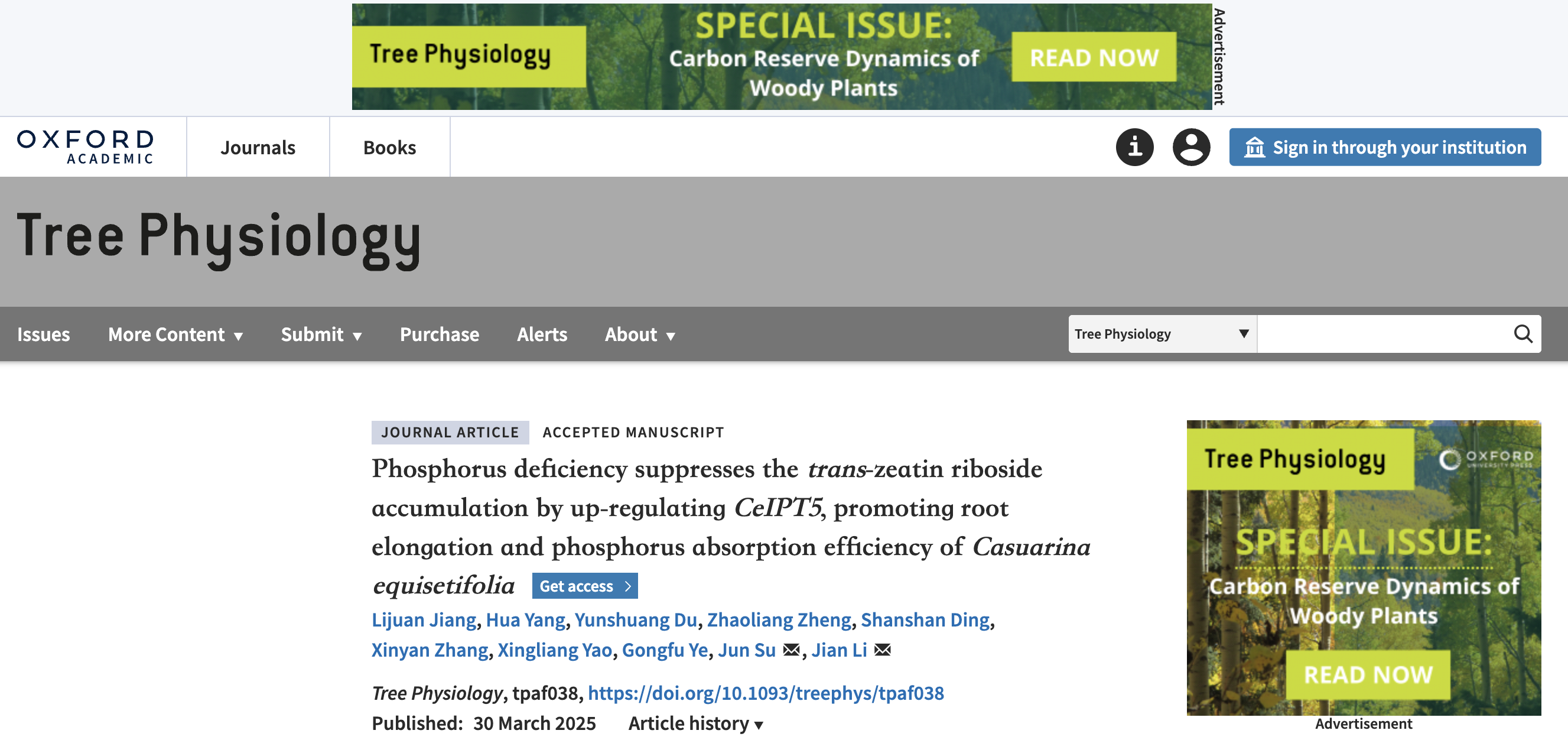Open the Submit dropdown menu
This screenshot has height=753, width=1568.
[x=321, y=334]
